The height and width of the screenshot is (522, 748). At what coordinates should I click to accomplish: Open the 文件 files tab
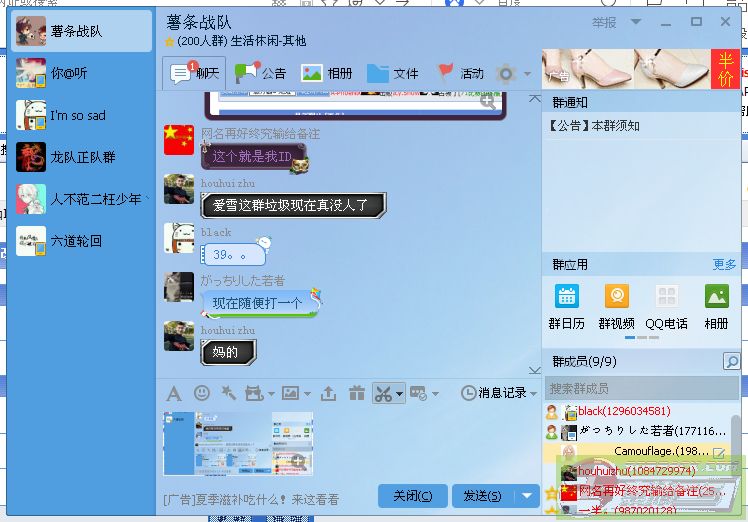click(392, 73)
